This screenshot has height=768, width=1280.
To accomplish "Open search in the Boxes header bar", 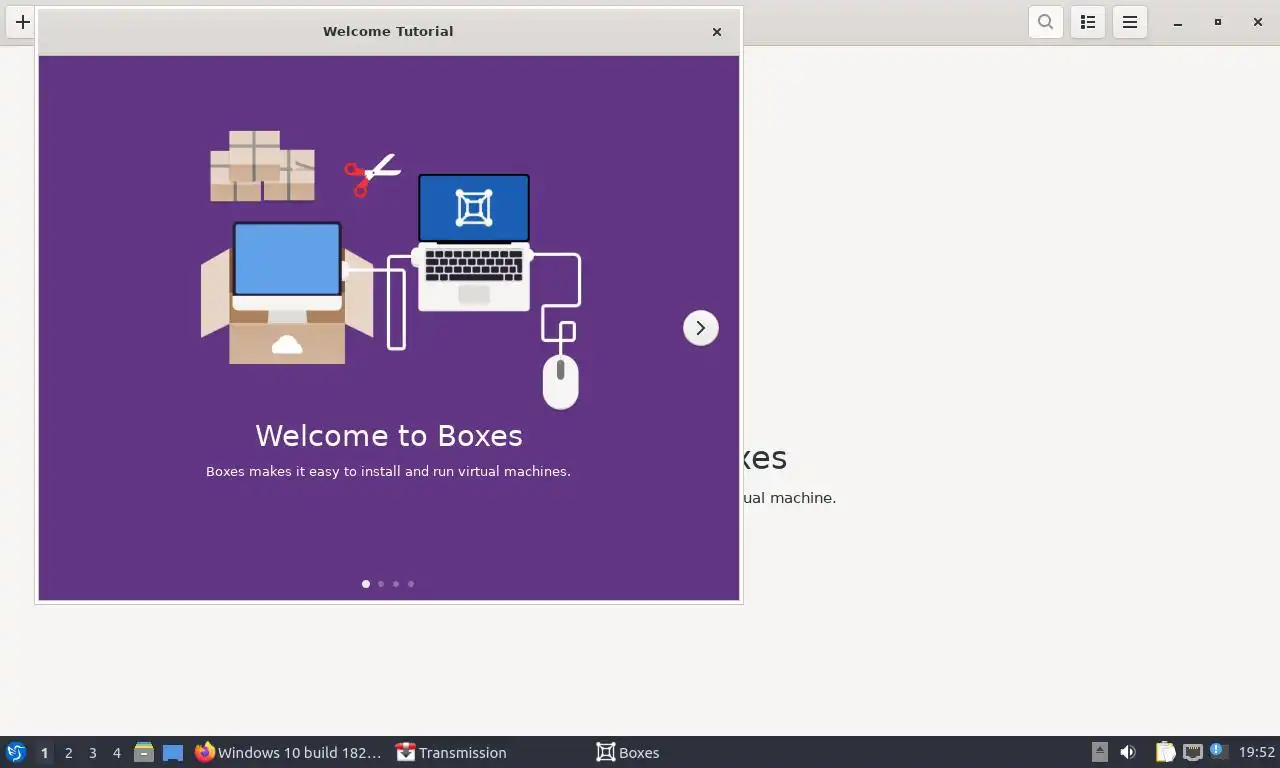I will [1045, 22].
